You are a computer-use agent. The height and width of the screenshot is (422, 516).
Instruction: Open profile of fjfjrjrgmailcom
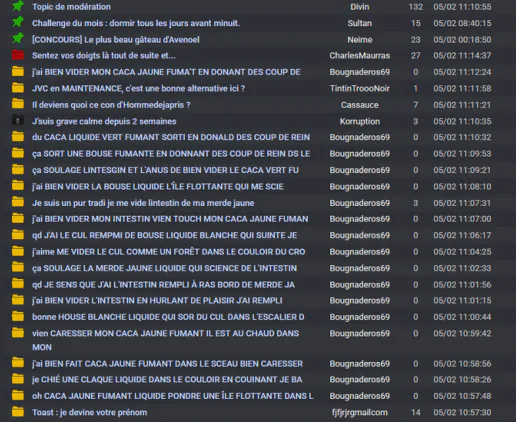(360, 412)
